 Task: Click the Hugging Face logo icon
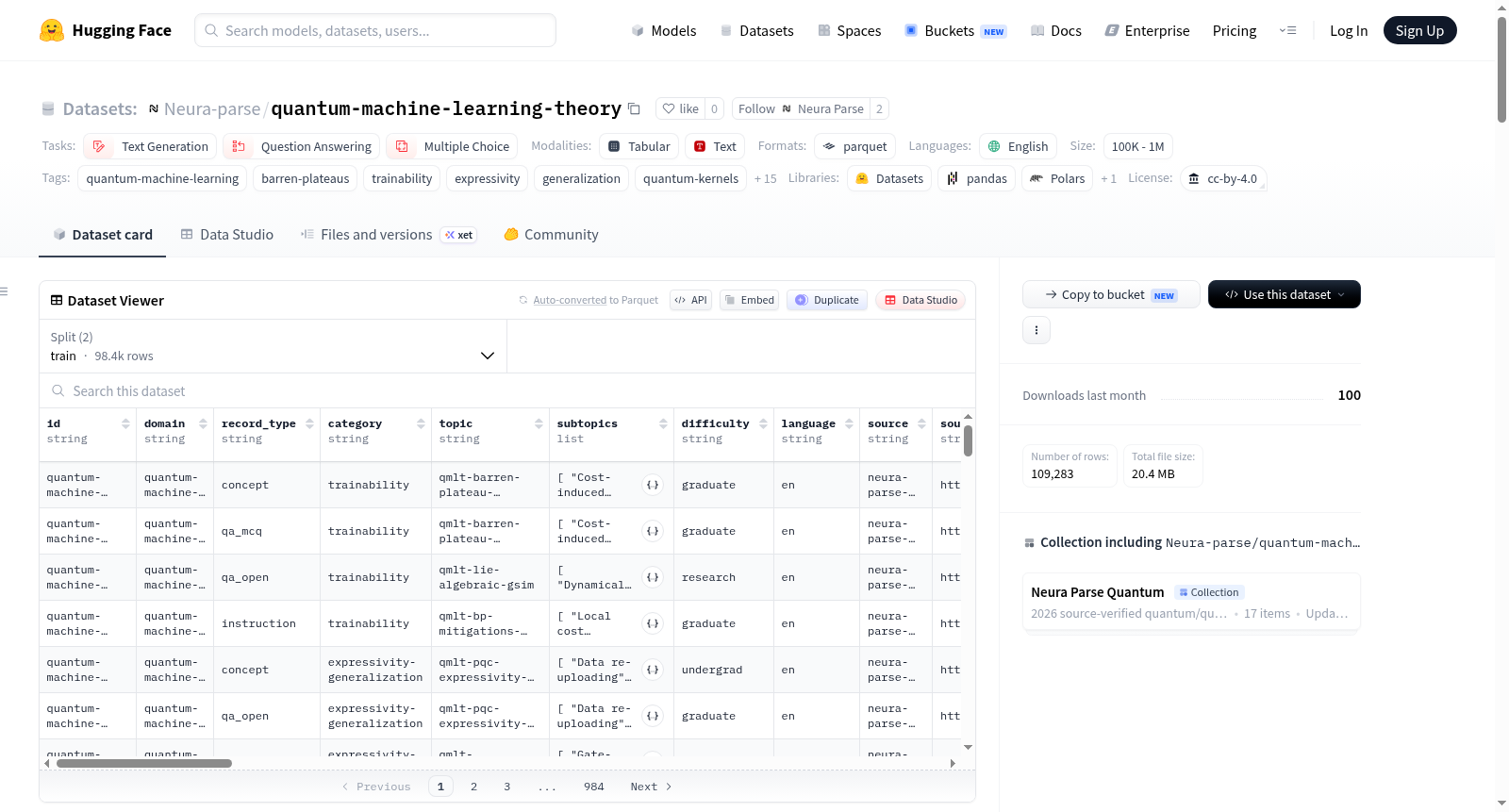52,30
